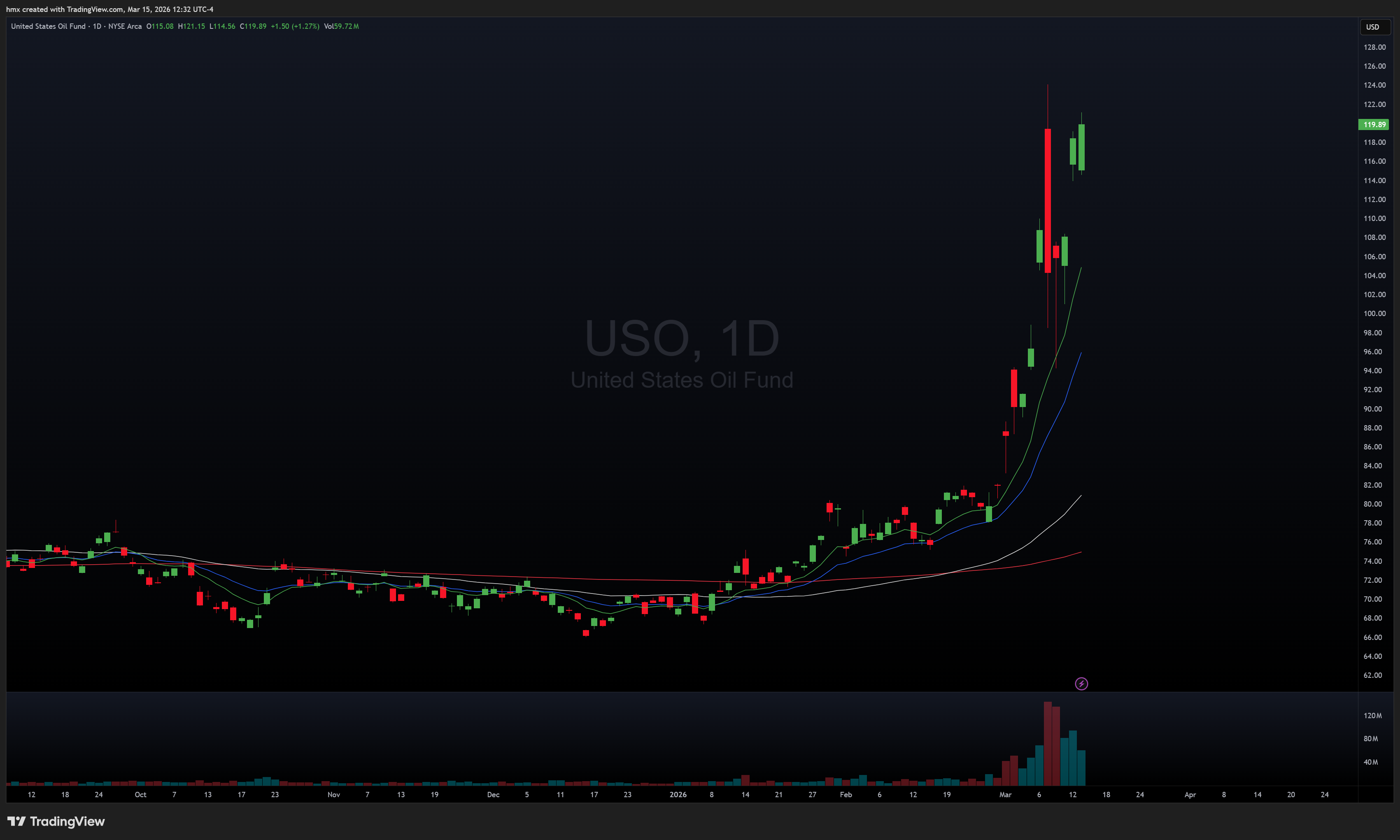Click the last green candle on chart

1081,147
